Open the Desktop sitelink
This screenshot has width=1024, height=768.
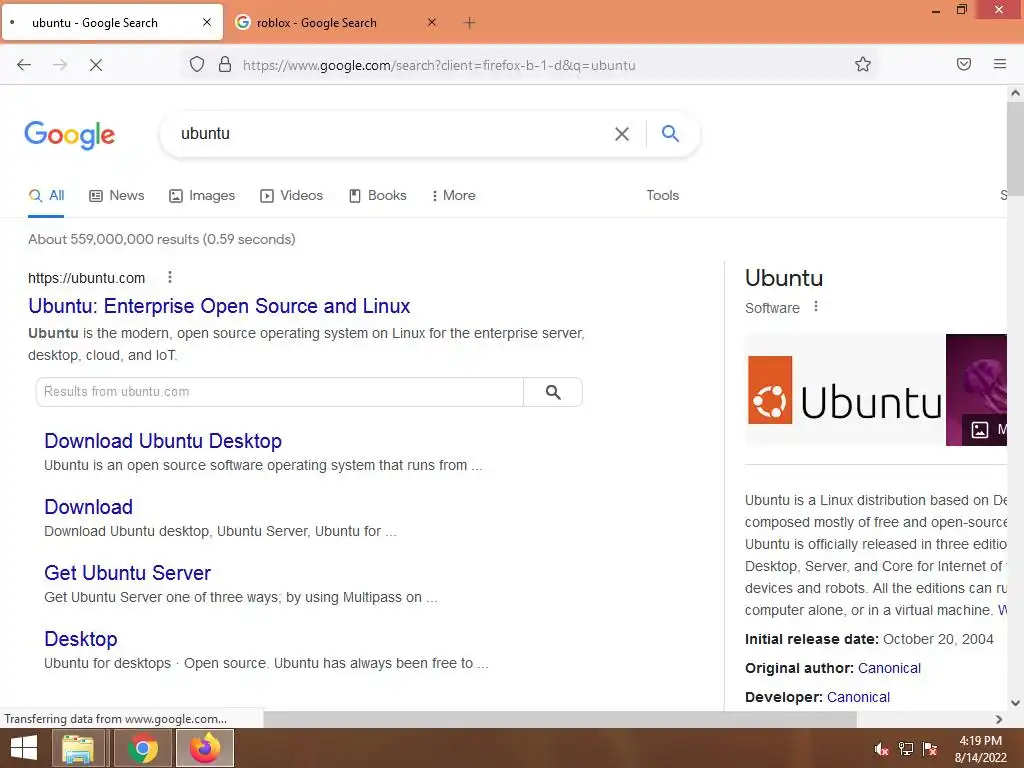[x=80, y=639]
